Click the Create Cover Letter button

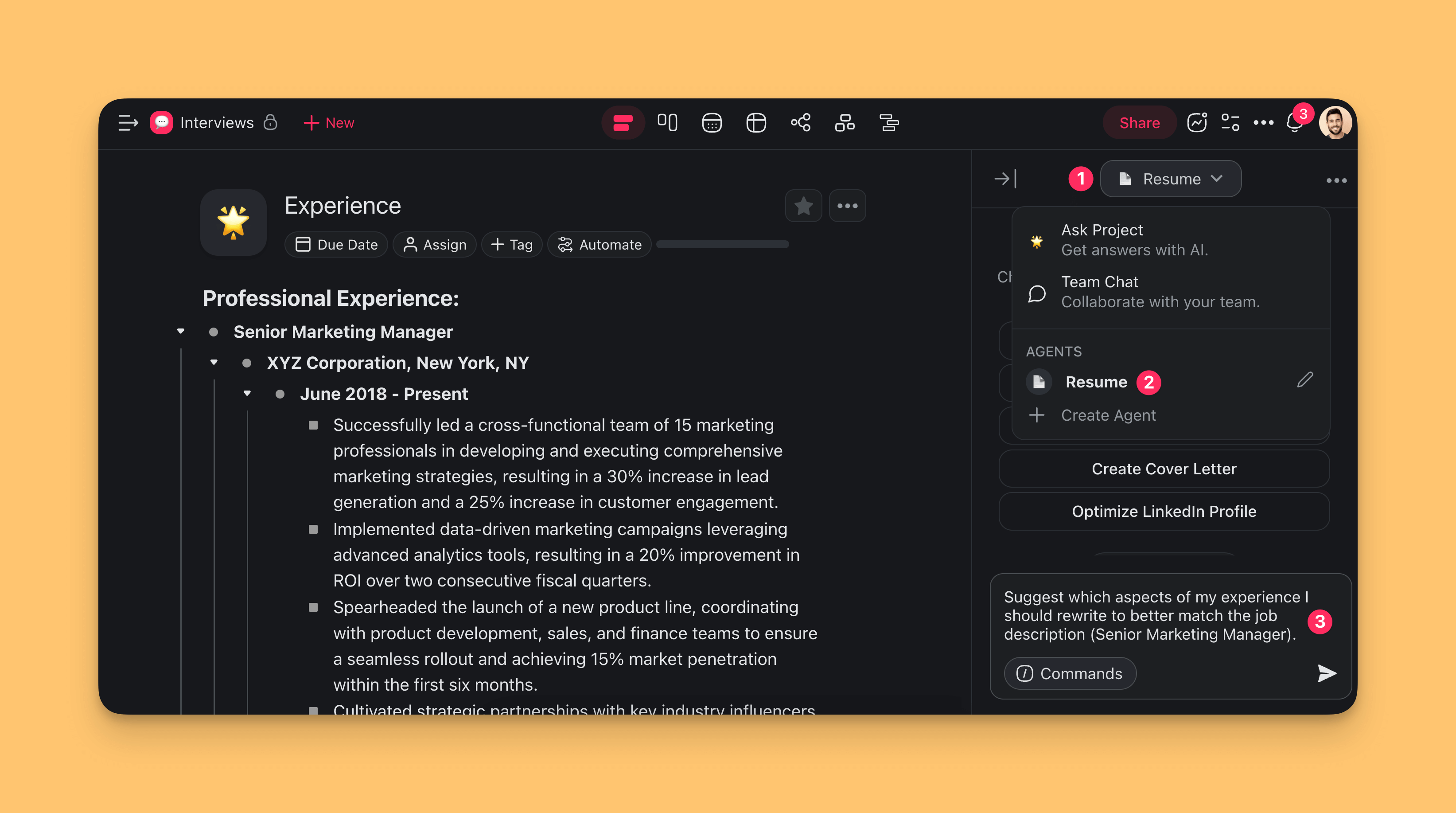[x=1164, y=469]
